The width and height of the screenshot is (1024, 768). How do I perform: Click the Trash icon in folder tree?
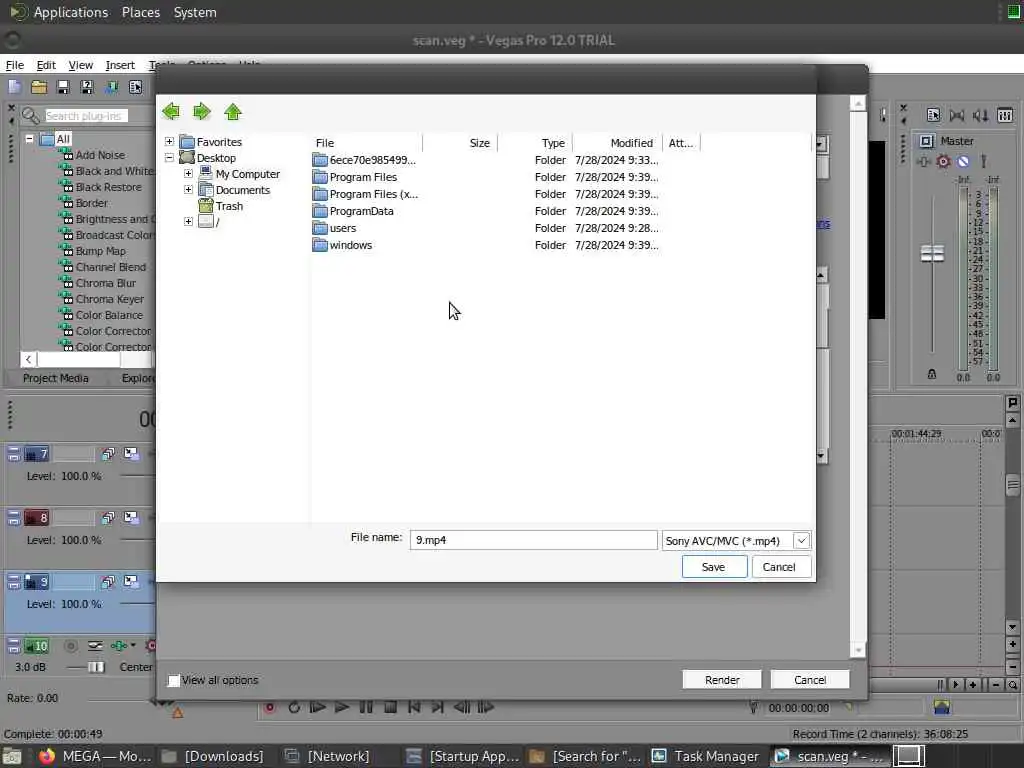click(x=206, y=206)
